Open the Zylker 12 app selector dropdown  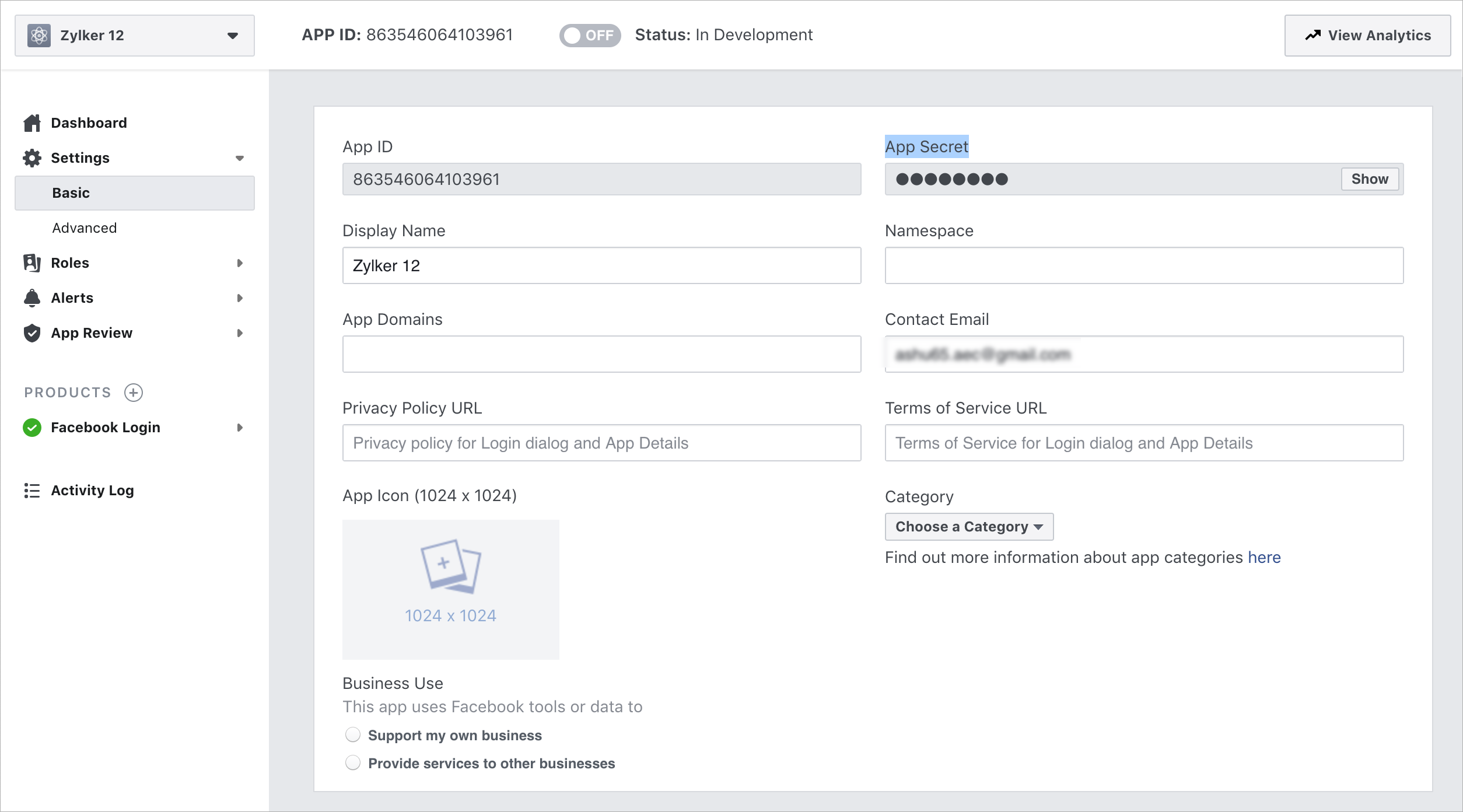click(x=135, y=36)
